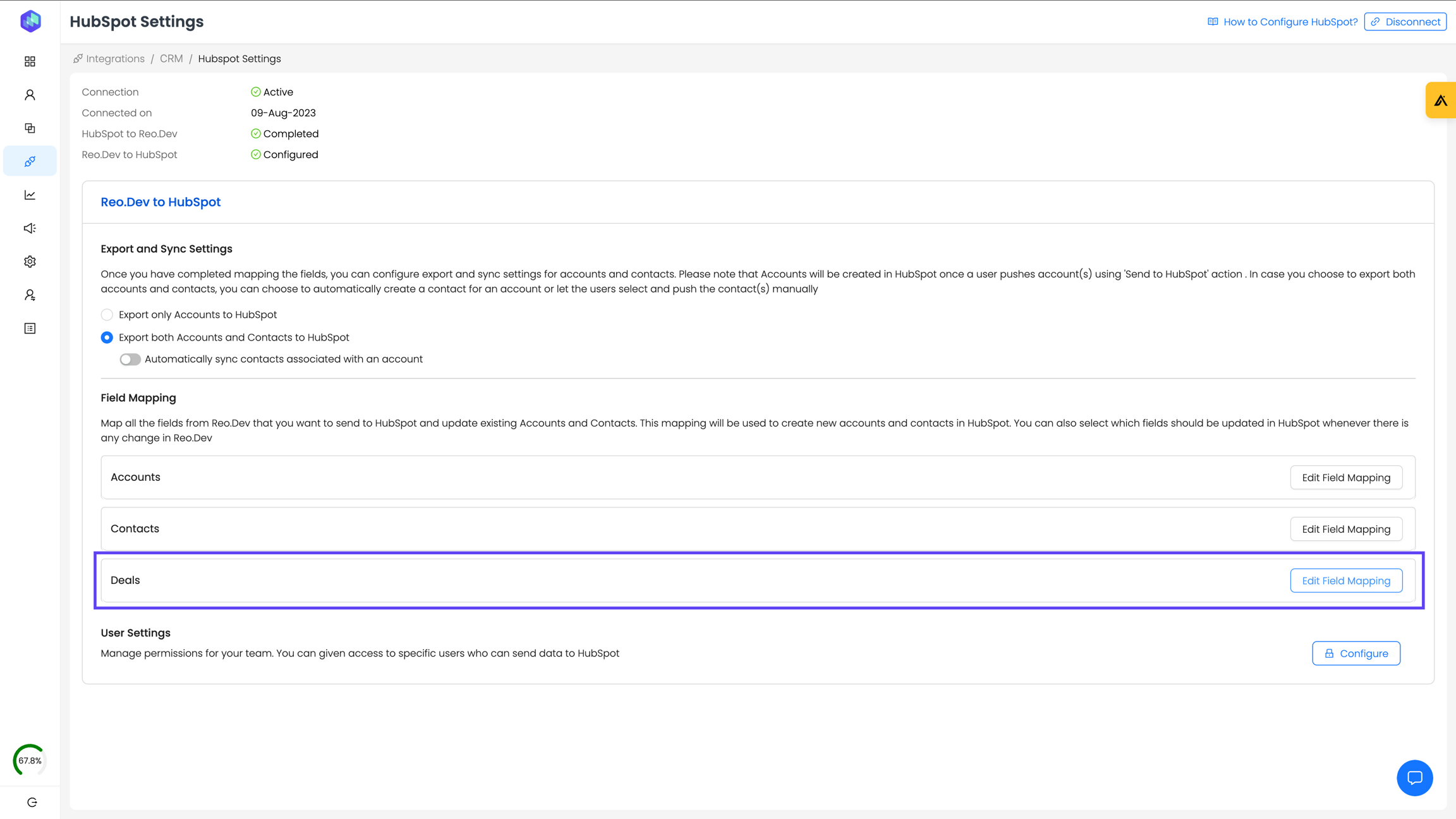The height and width of the screenshot is (819, 1456).
Task: Click the list report icon in sidebar
Action: coord(30,329)
